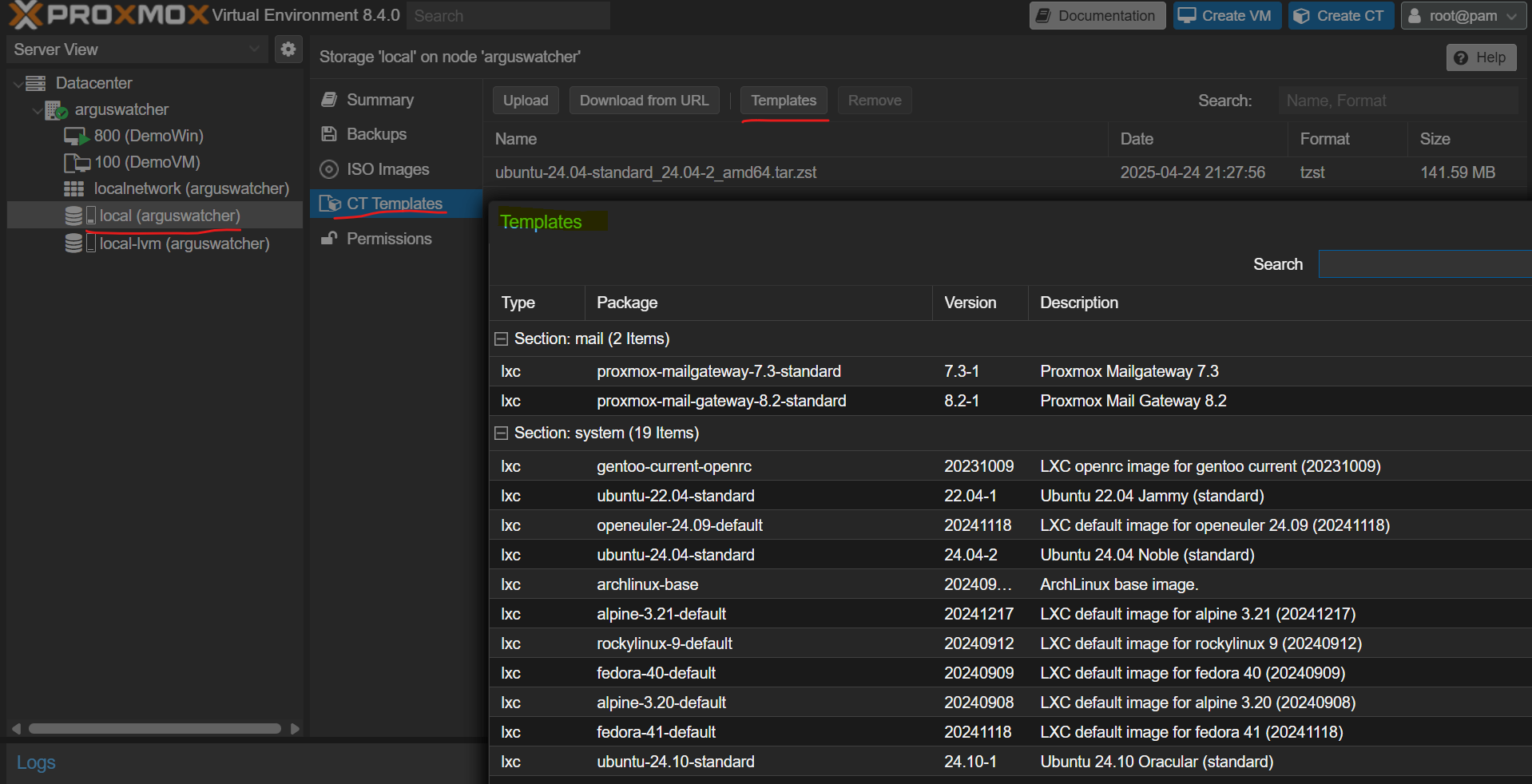Click the Backups floppy disk icon
The width and height of the screenshot is (1532, 784).
click(x=328, y=134)
